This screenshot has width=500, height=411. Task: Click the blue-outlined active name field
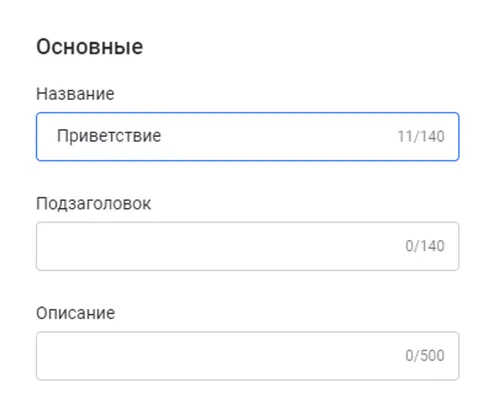[x=247, y=137]
